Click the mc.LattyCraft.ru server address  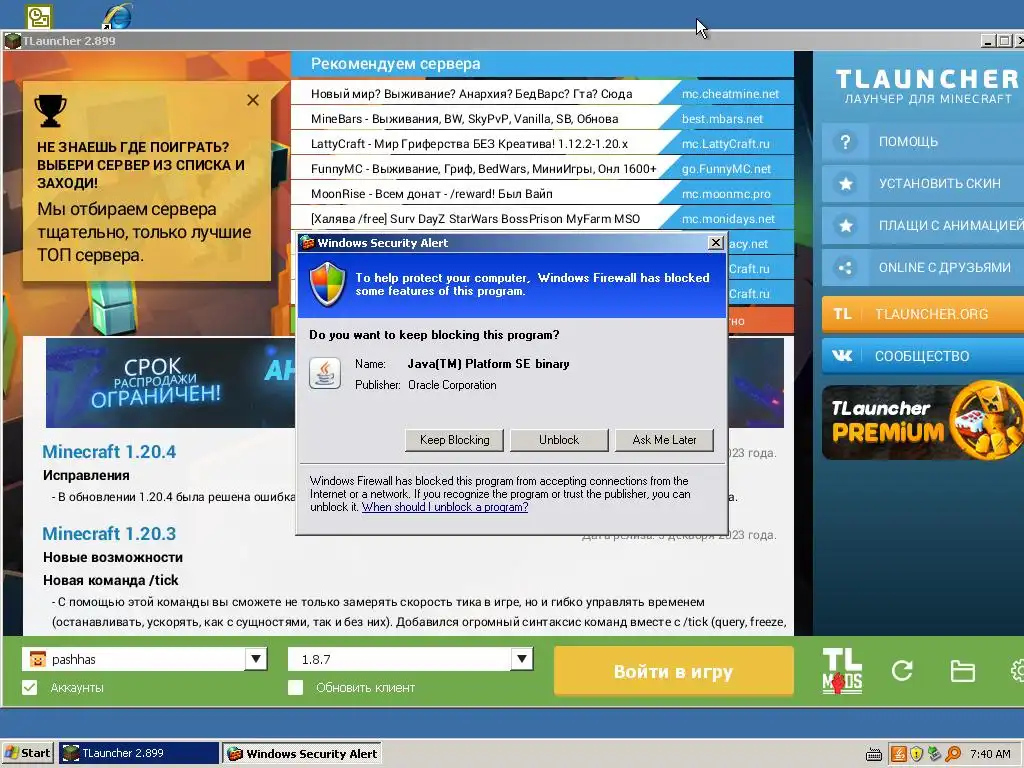point(726,144)
